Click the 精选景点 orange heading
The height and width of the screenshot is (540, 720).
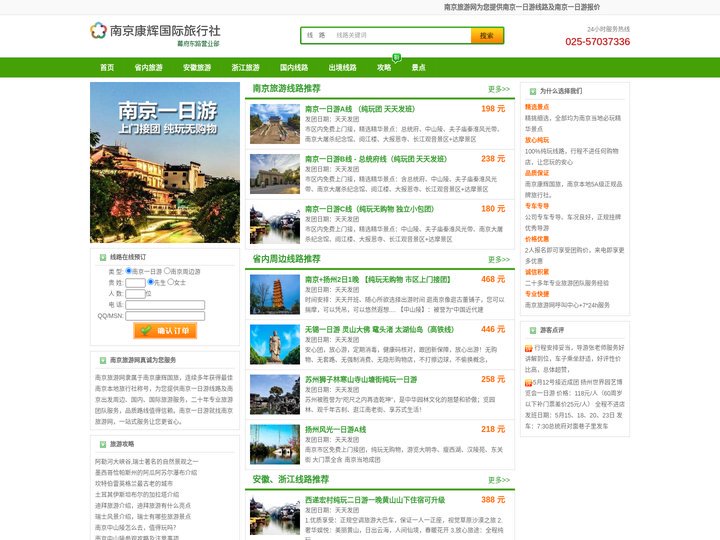pyautogui.click(x=537, y=107)
